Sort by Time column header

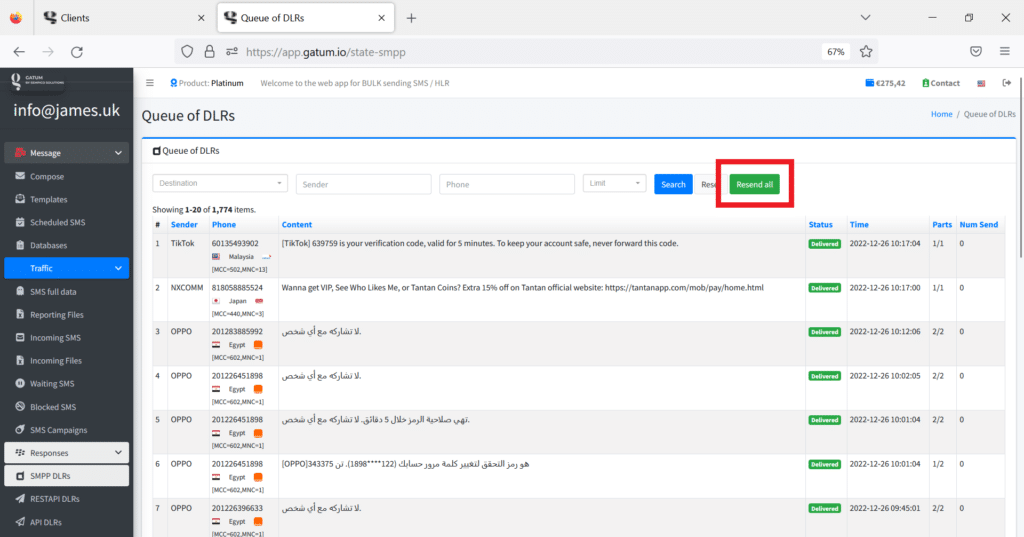(x=859, y=224)
